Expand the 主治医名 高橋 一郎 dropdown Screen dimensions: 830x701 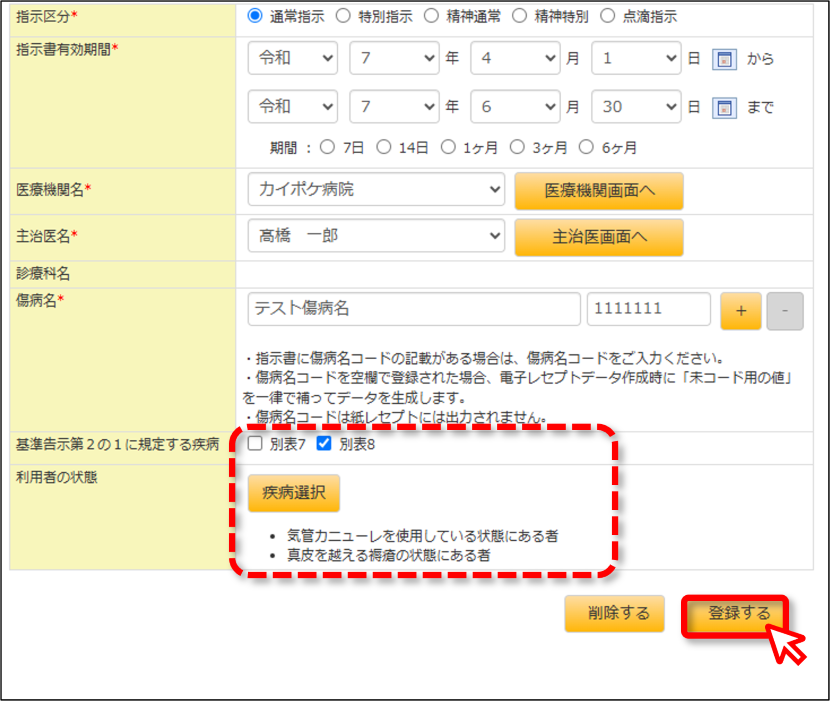coord(376,236)
